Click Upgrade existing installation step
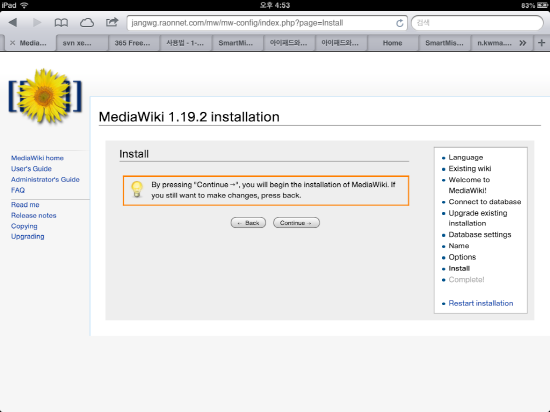 478,218
